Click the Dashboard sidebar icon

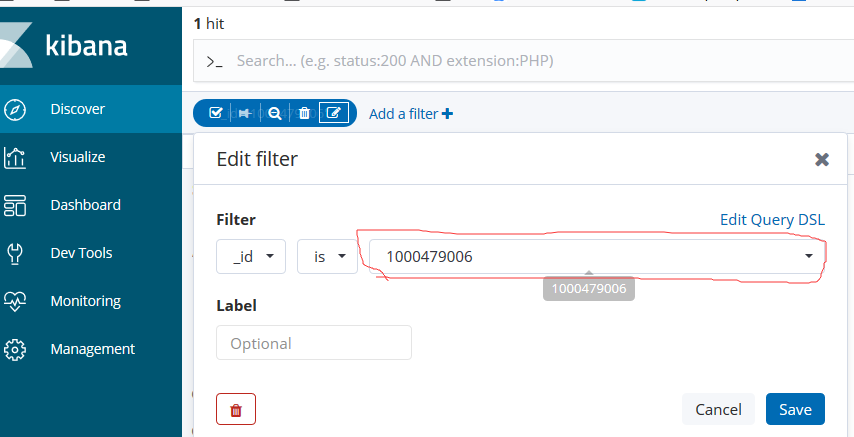point(15,205)
